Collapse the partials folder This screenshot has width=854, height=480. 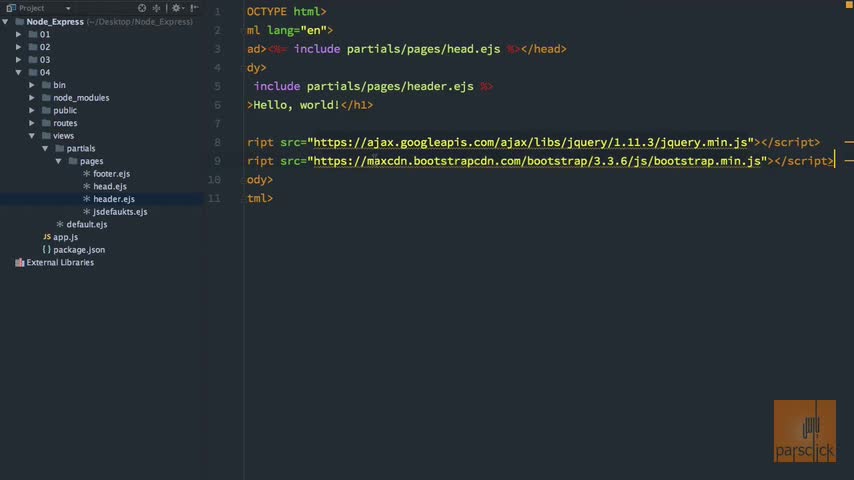(x=45, y=148)
